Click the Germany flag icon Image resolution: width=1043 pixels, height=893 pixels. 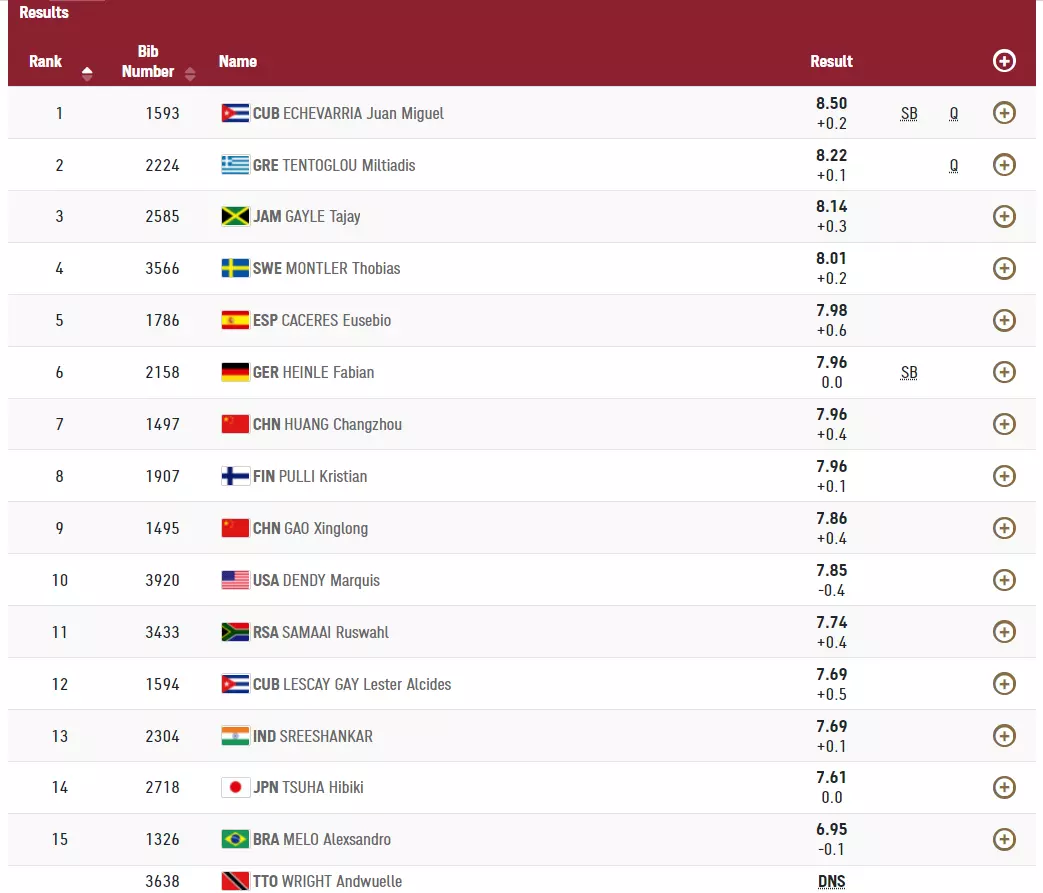[235, 372]
